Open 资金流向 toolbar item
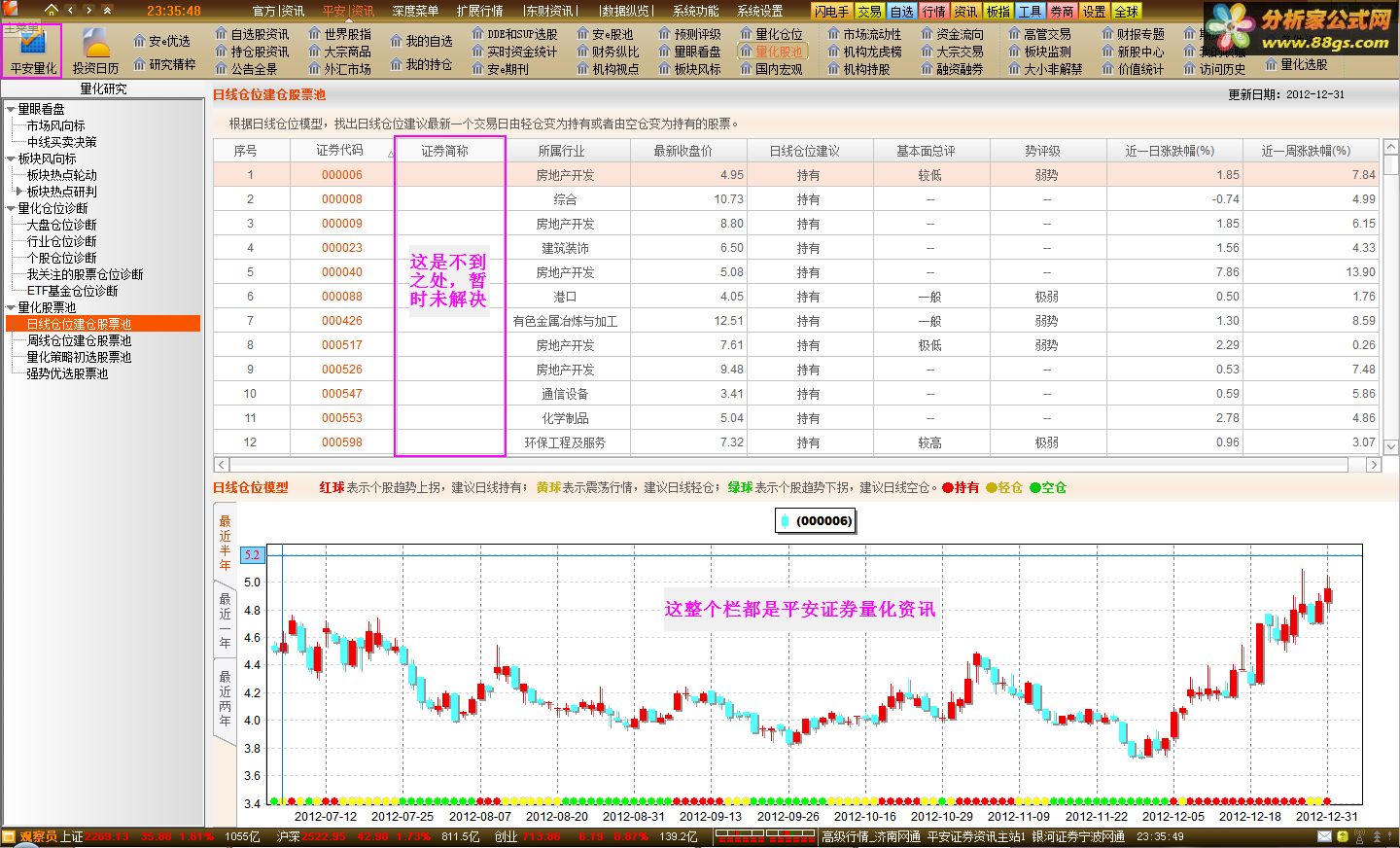The height and width of the screenshot is (848, 1400). coord(952,34)
